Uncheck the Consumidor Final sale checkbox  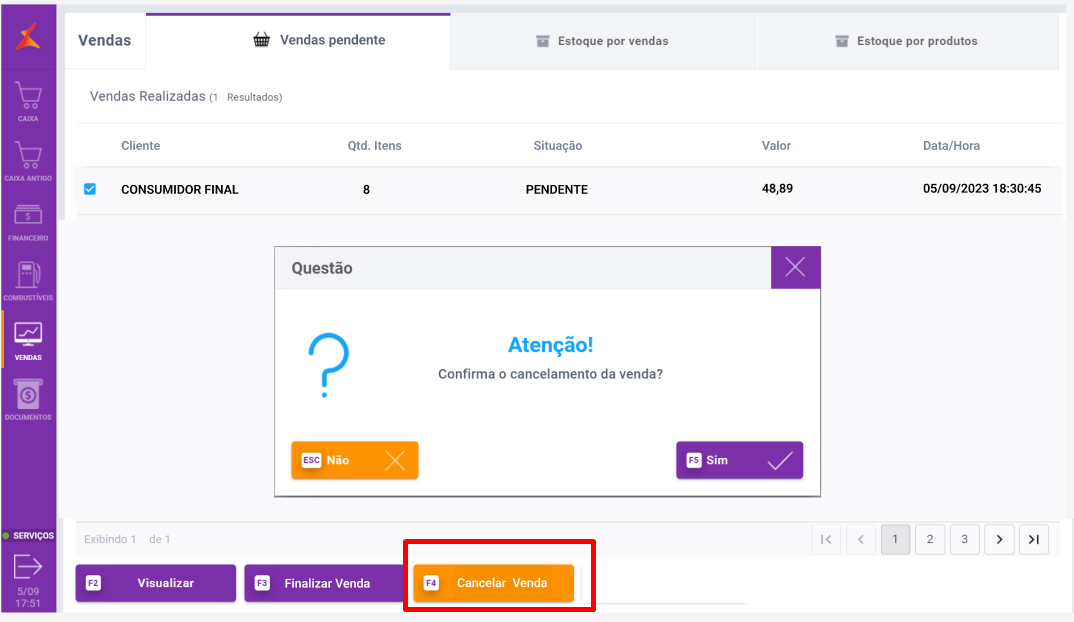pyautogui.click(x=90, y=188)
